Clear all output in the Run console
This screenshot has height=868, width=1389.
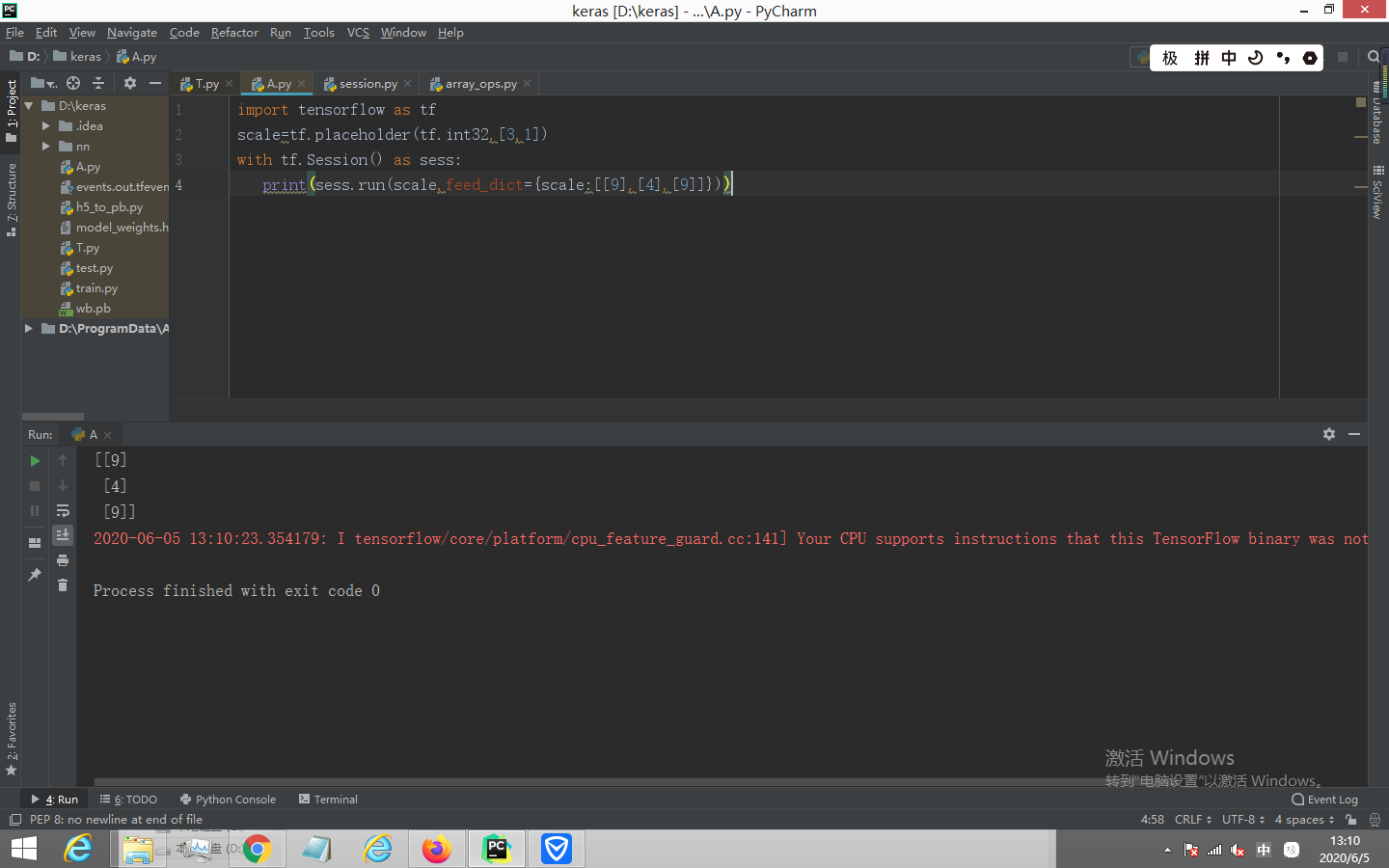63,584
